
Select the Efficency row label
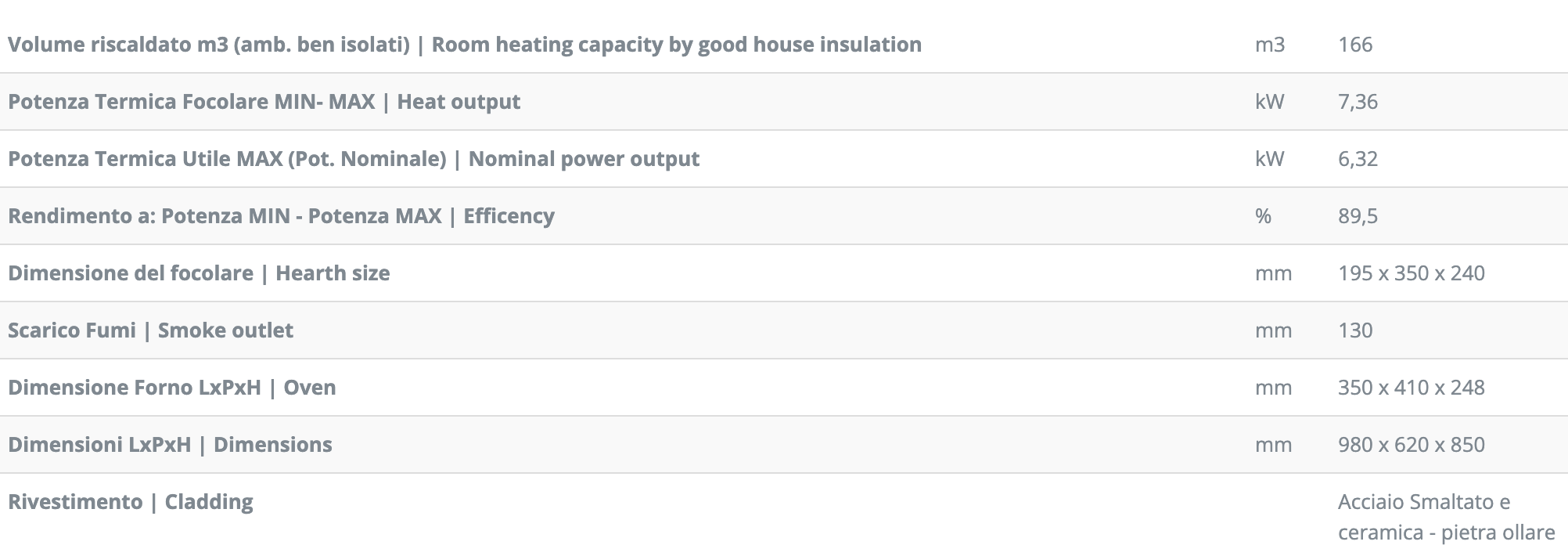point(281,216)
